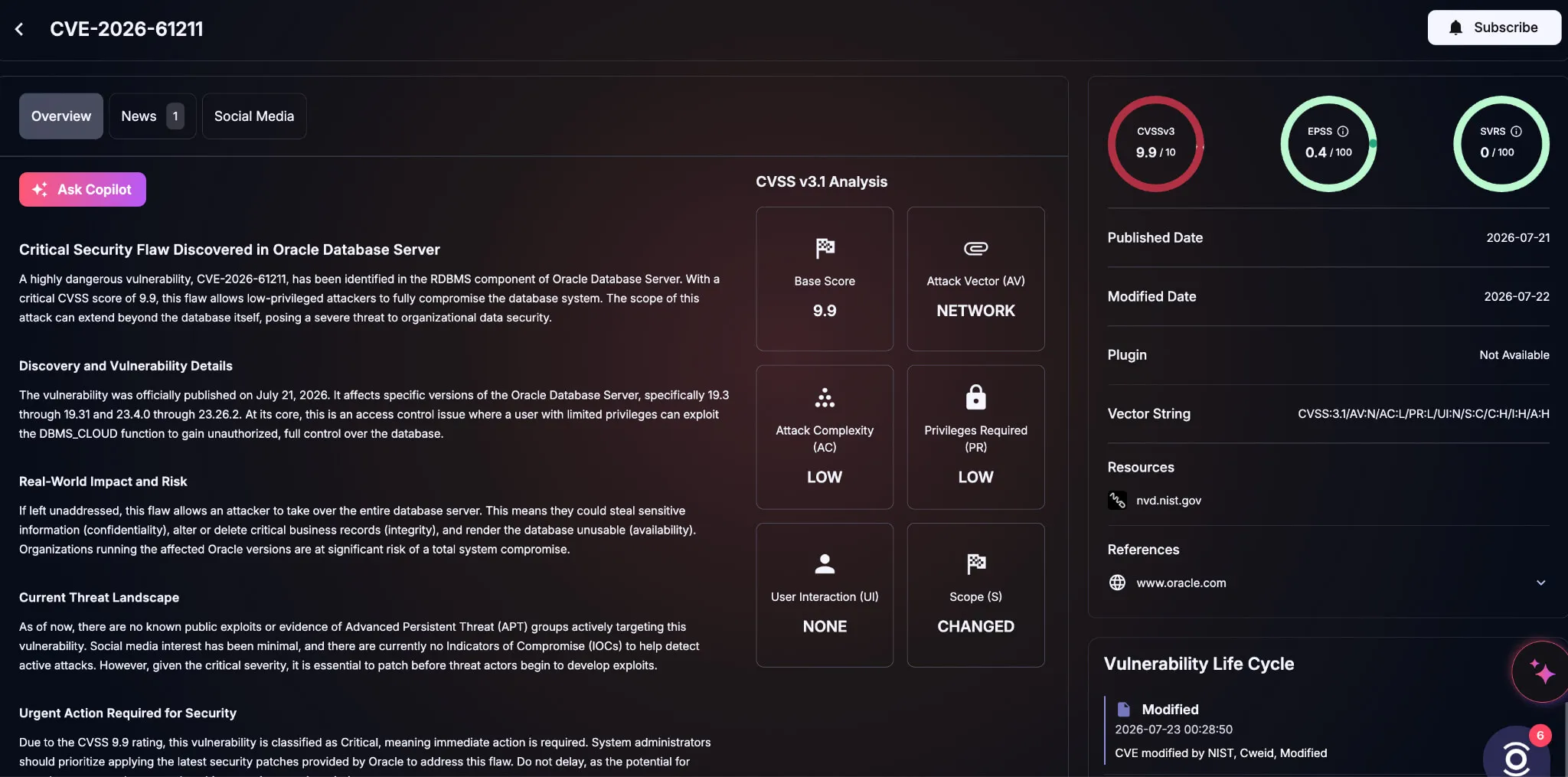This screenshot has height=777, width=1568.
Task: Click the nvd.nist.gov resource icon
Action: tap(1117, 501)
